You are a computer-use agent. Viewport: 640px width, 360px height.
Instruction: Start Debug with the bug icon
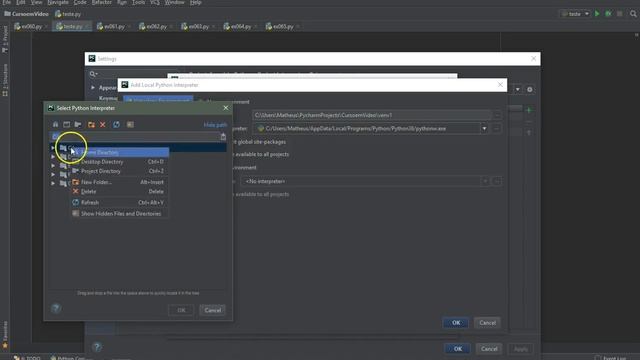[608, 14]
